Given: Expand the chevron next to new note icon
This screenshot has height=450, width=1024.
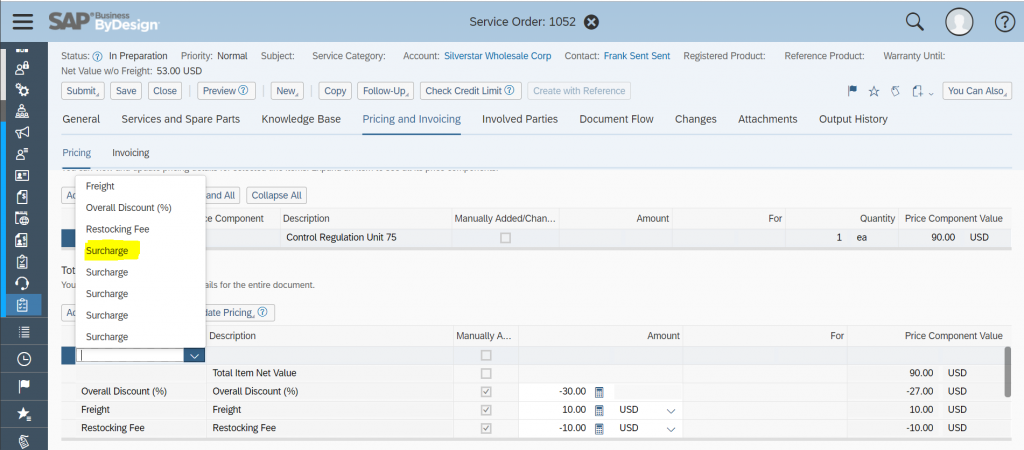Looking at the screenshot, I should click(931, 93).
